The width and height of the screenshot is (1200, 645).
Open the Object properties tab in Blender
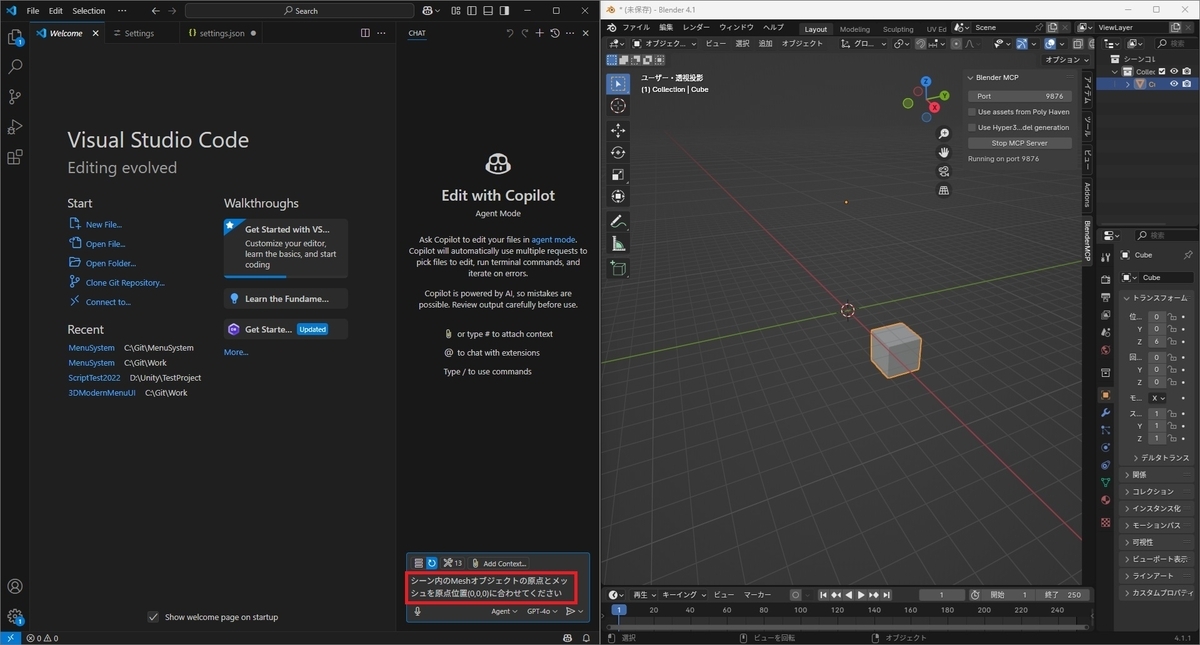(1105, 394)
